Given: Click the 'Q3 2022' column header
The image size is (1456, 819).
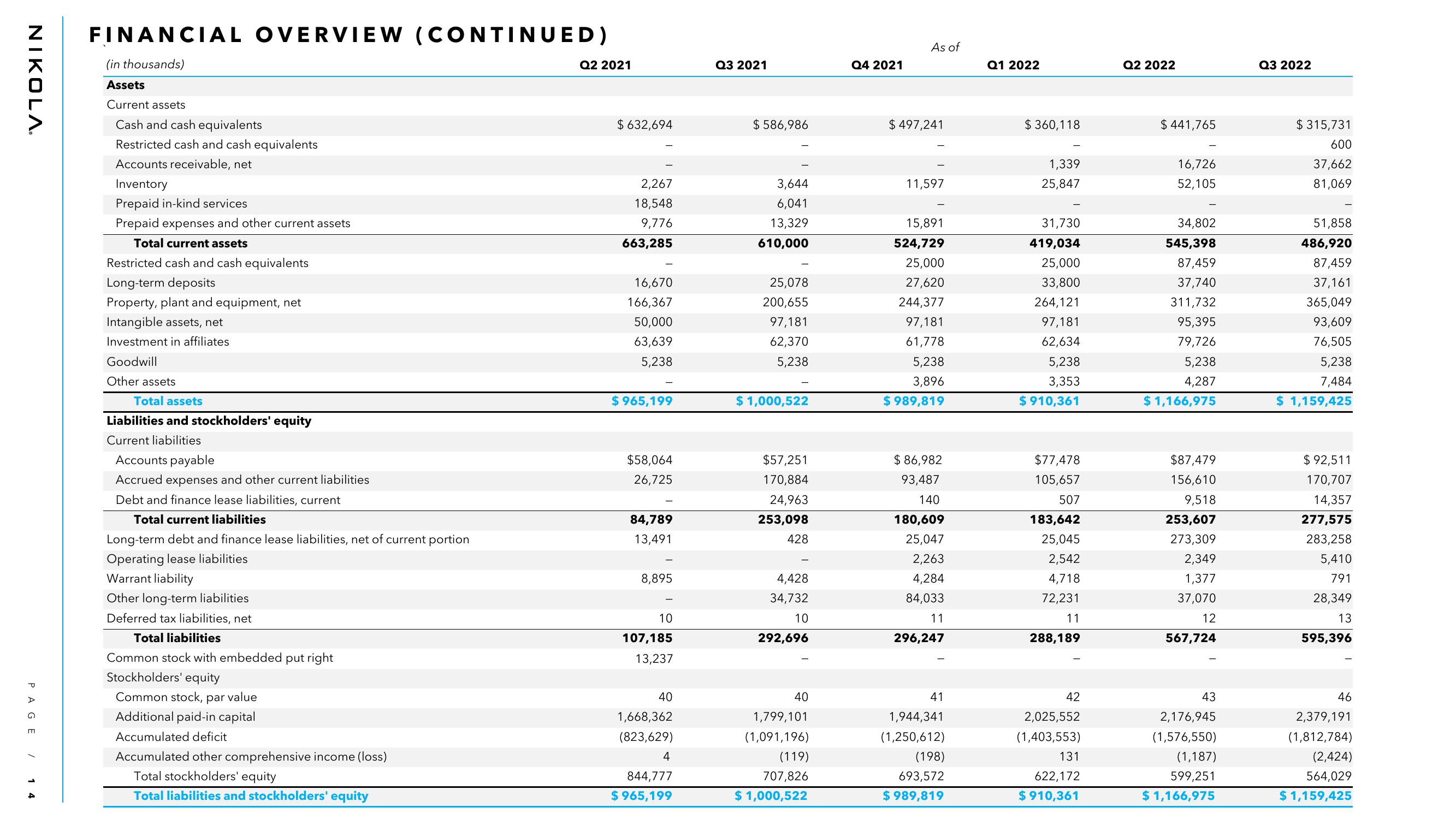Looking at the screenshot, I should pyautogui.click(x=1285, y=65).
